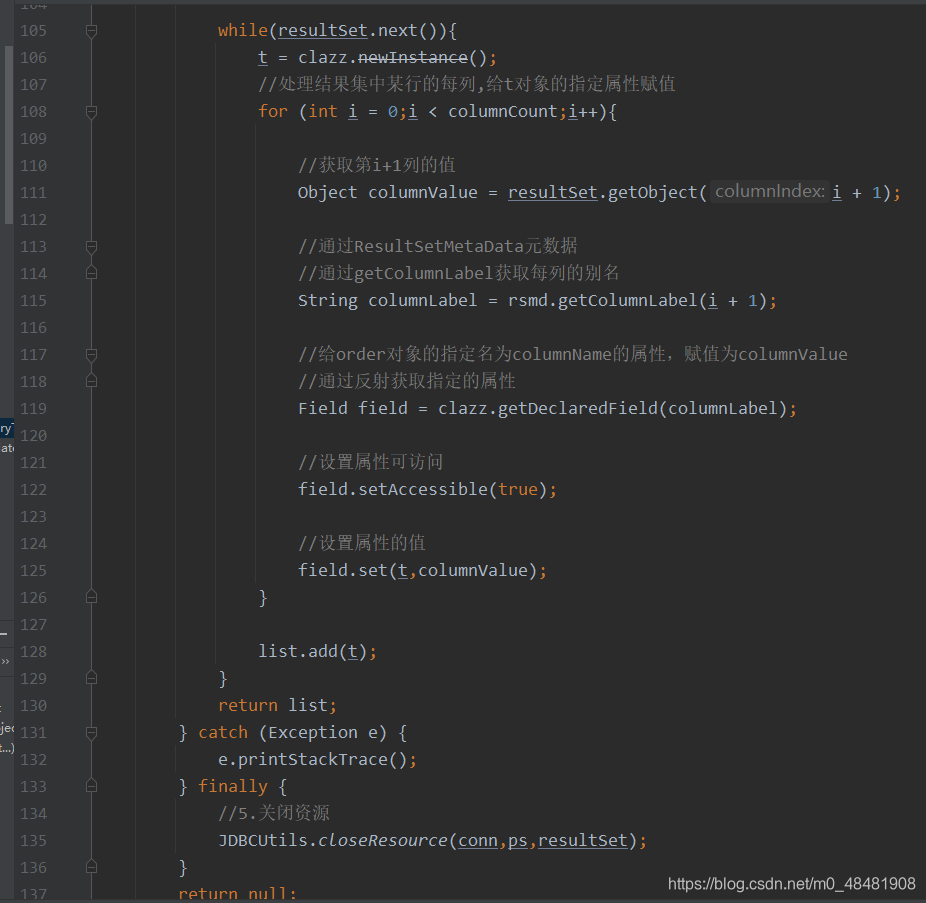Click closeResource method on line 135
926x903 pixels.
(x=383, y=840)
